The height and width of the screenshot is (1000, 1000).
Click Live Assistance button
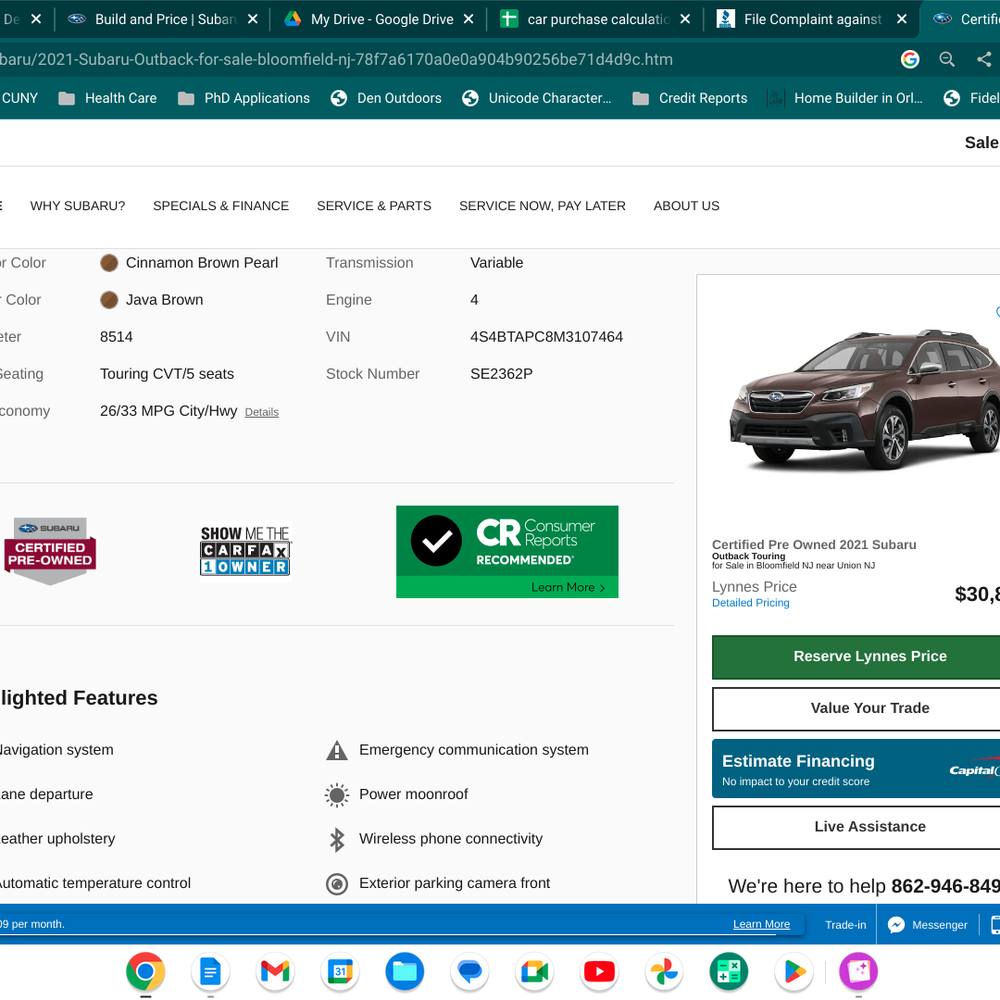pos(856,827)
